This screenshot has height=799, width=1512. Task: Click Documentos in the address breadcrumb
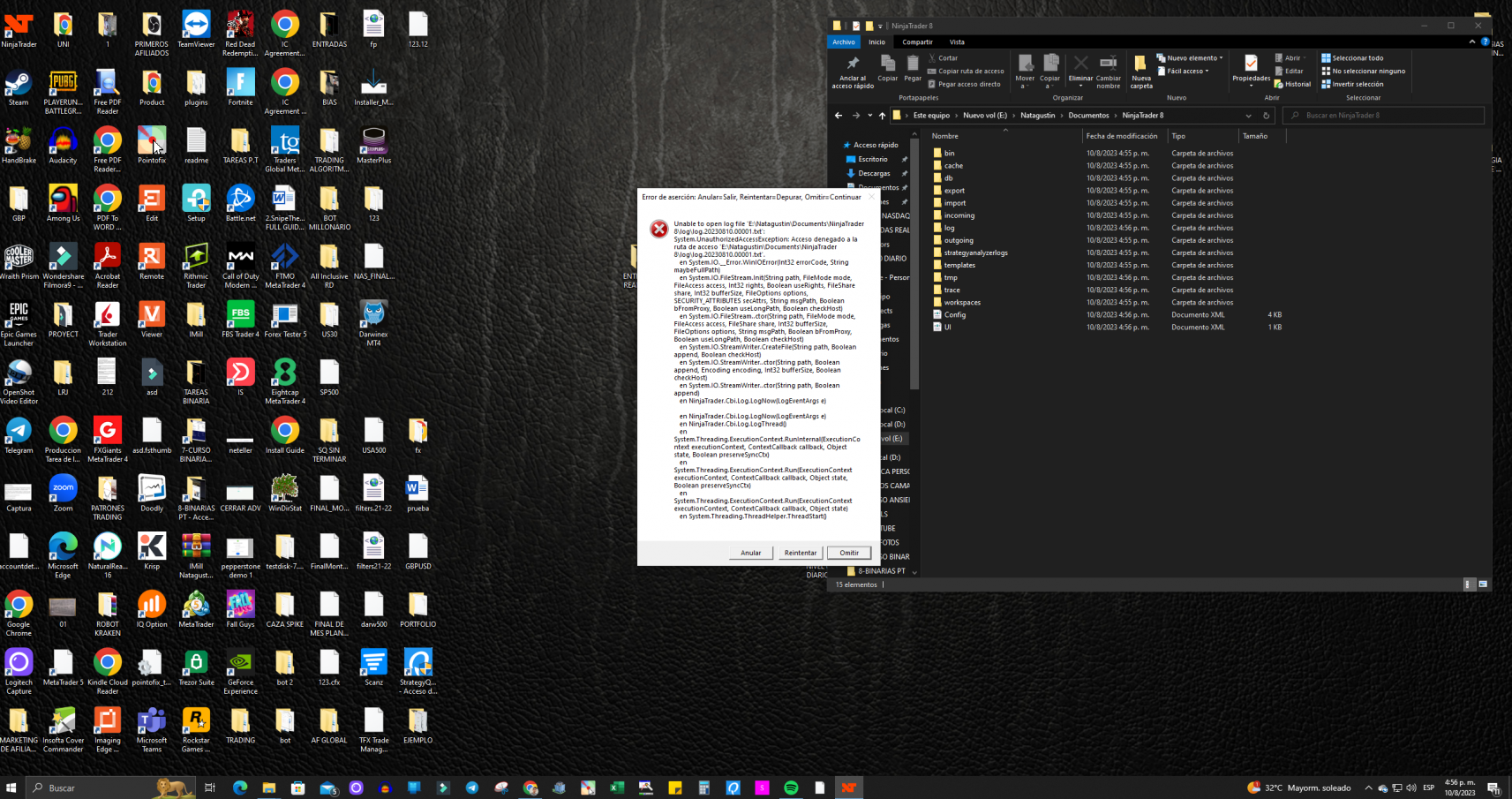1088,116
